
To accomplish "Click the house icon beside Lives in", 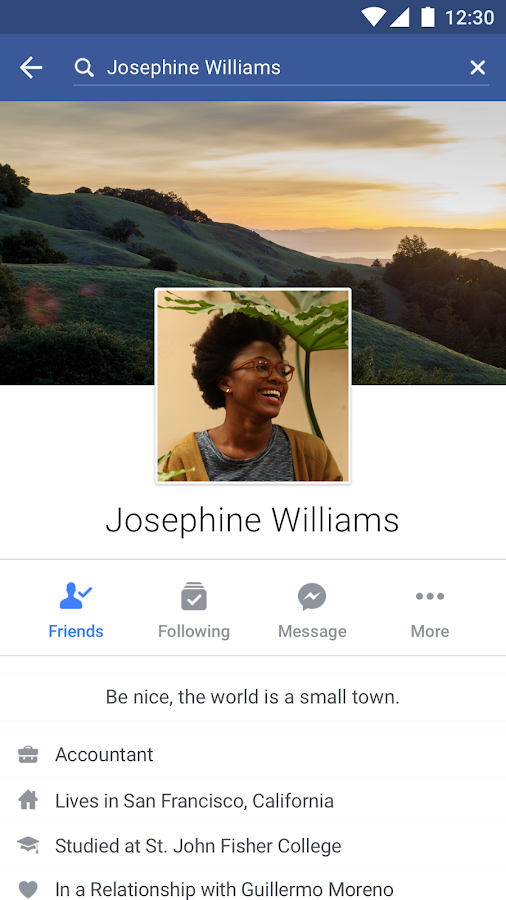I will click(28, 800).
